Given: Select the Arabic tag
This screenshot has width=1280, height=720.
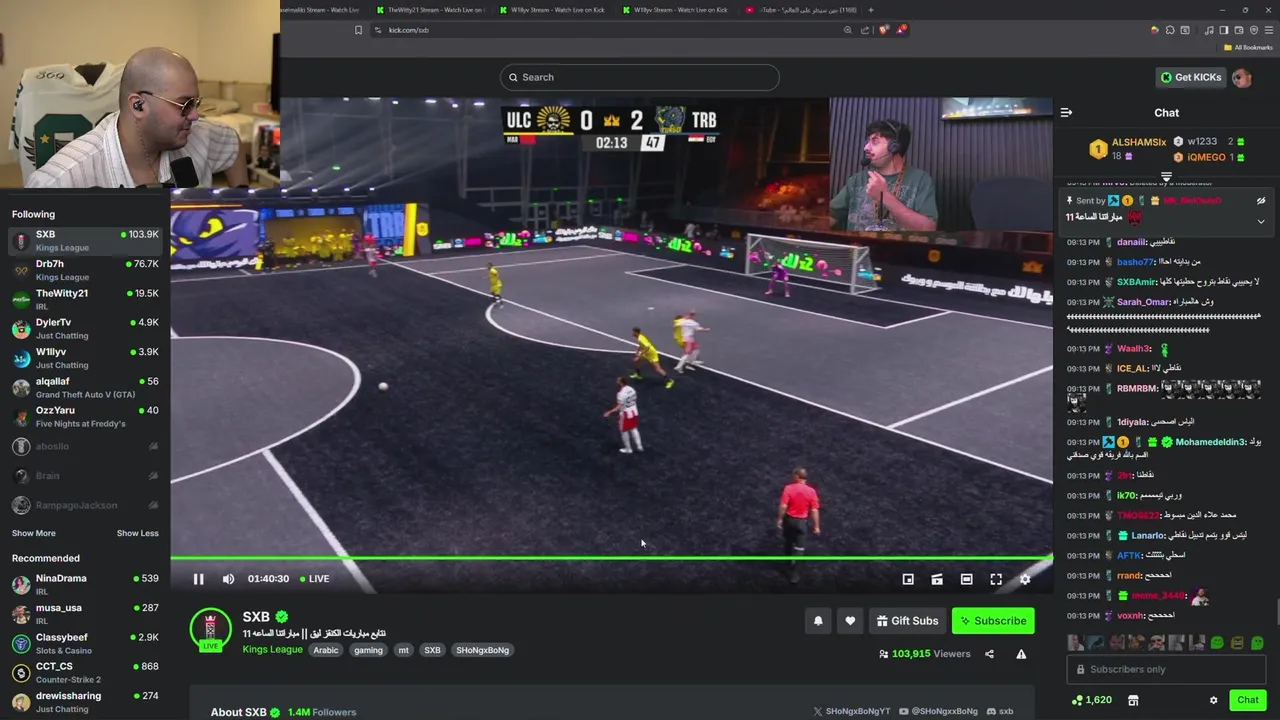Looking at the screenshot, I should [326, 650].
